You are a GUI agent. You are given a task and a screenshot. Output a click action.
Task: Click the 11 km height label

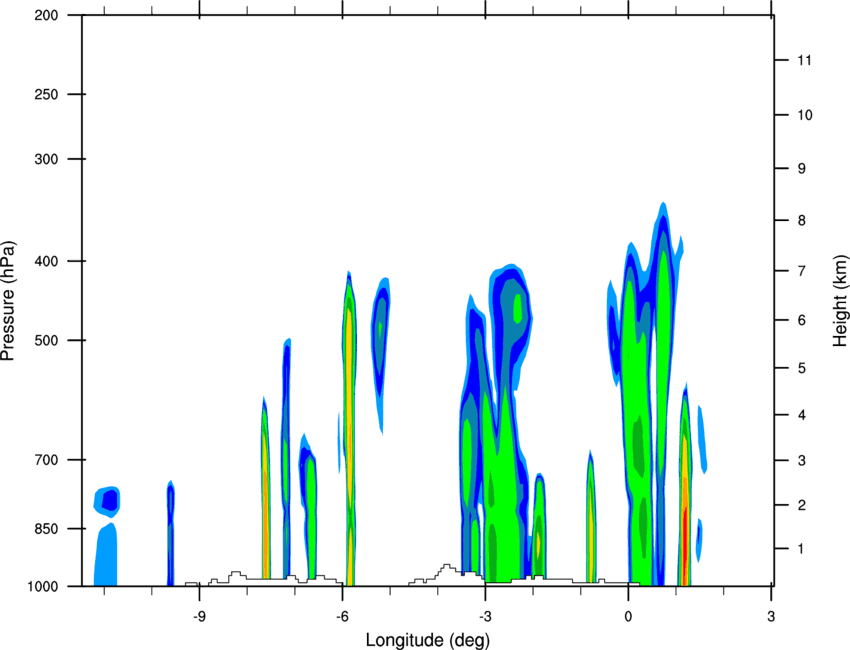click(x=805, y=60)
